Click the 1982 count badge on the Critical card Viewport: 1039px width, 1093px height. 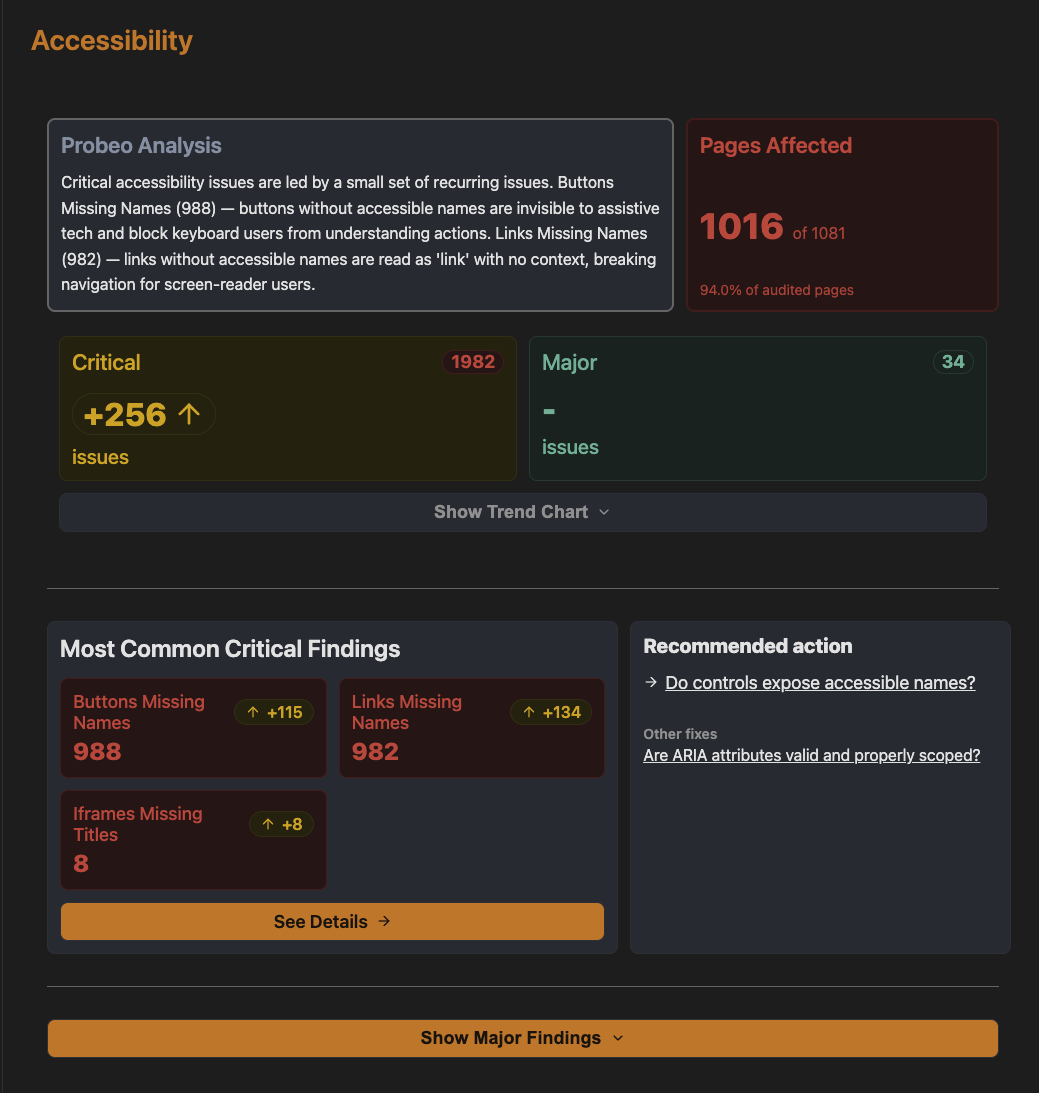click(x=473, y=362)
